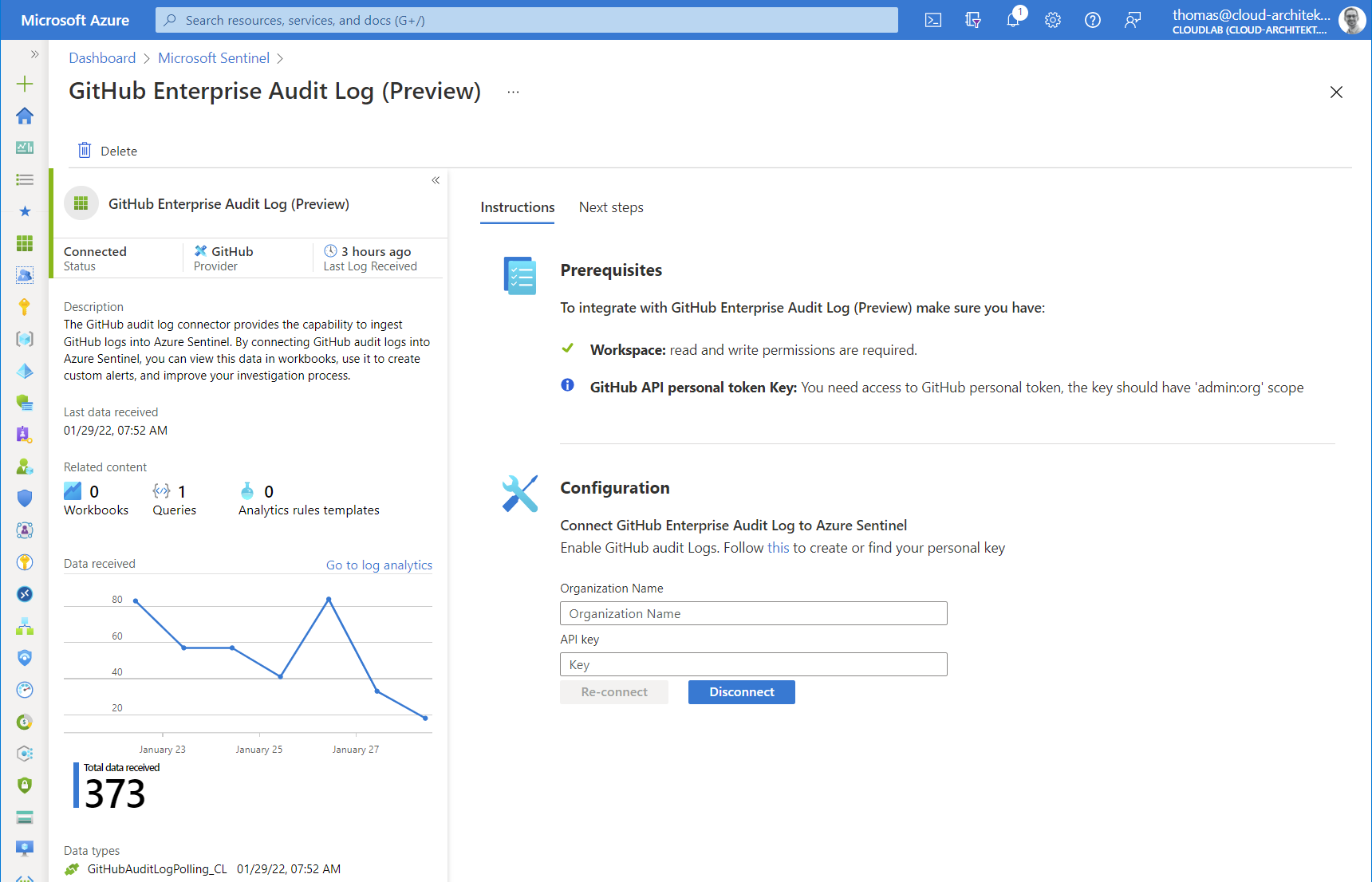Image resolution: width=1372 pixels, height=882 pixels.
Task: Click the info icon beside GitHub API token
Action: point(567,385)
